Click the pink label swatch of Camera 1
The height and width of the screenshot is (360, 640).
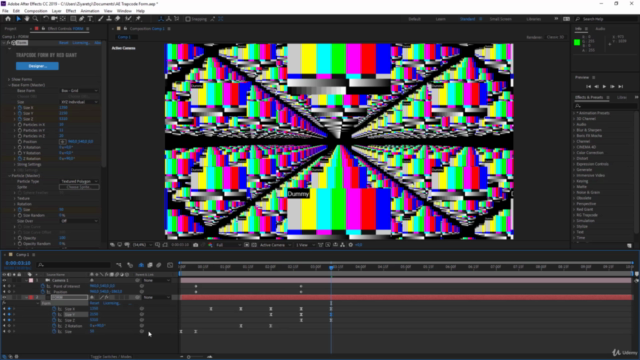(x=31, y=280)
